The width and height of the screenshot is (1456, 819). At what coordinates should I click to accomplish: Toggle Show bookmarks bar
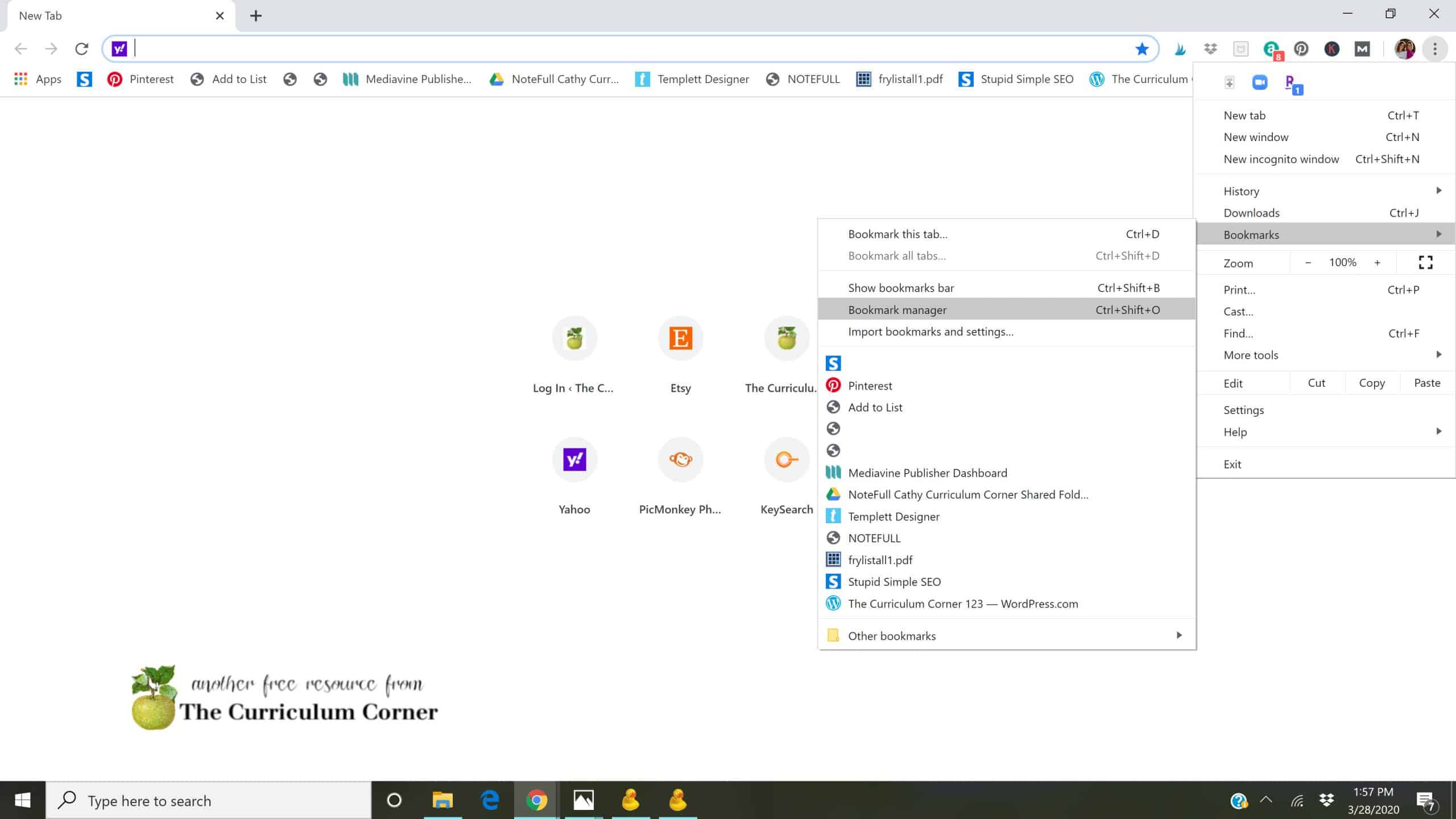point(901,288)
